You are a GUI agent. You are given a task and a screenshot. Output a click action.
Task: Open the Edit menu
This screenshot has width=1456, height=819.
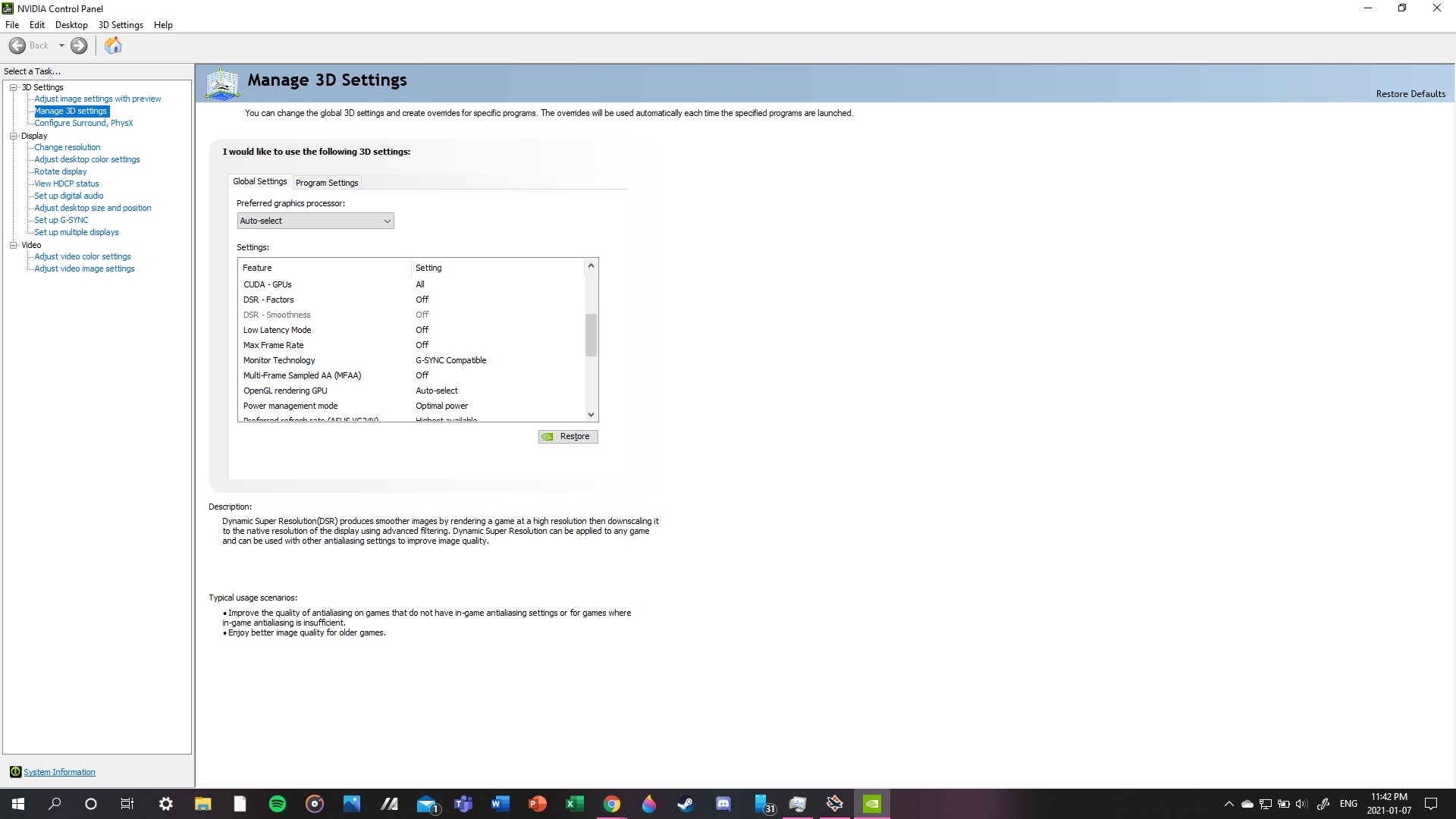(x=37, y=25)
